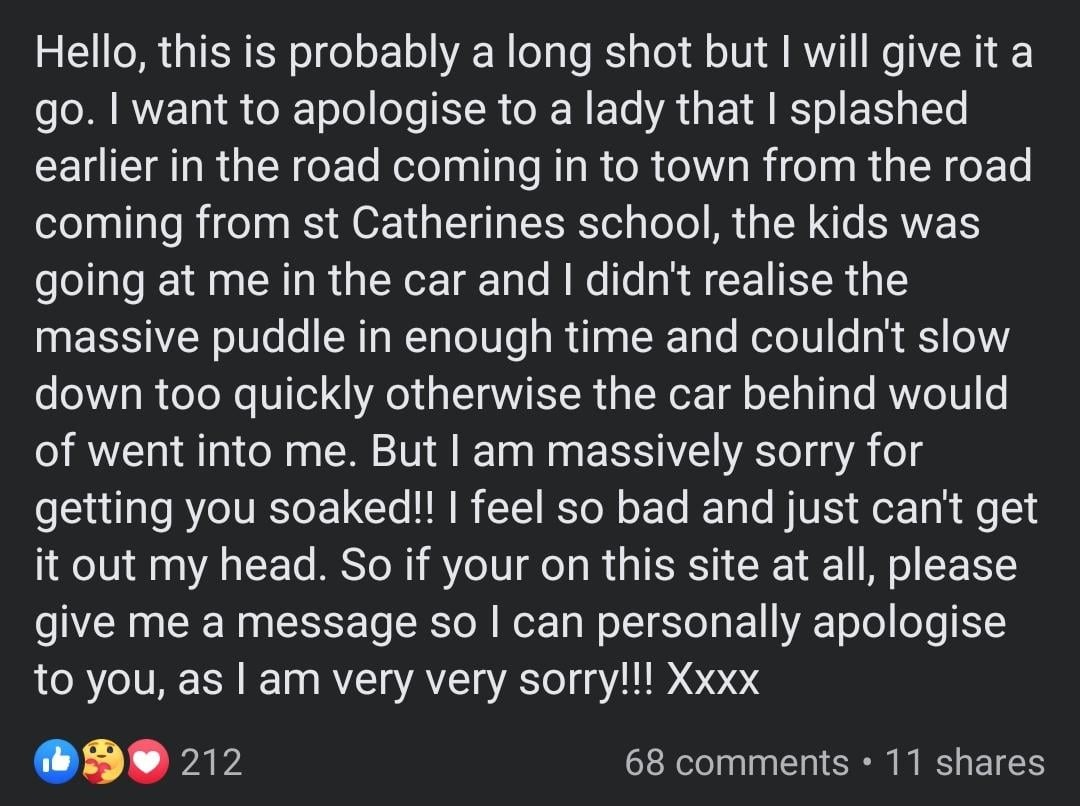The image size is (1080, 806).
Task: Click the word "personally" in the post
Action: click(x=698, y=624)
